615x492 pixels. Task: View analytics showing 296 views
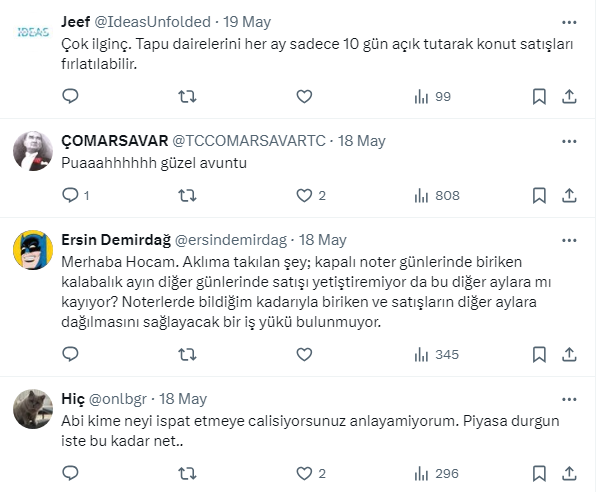(x=435, y=473)
